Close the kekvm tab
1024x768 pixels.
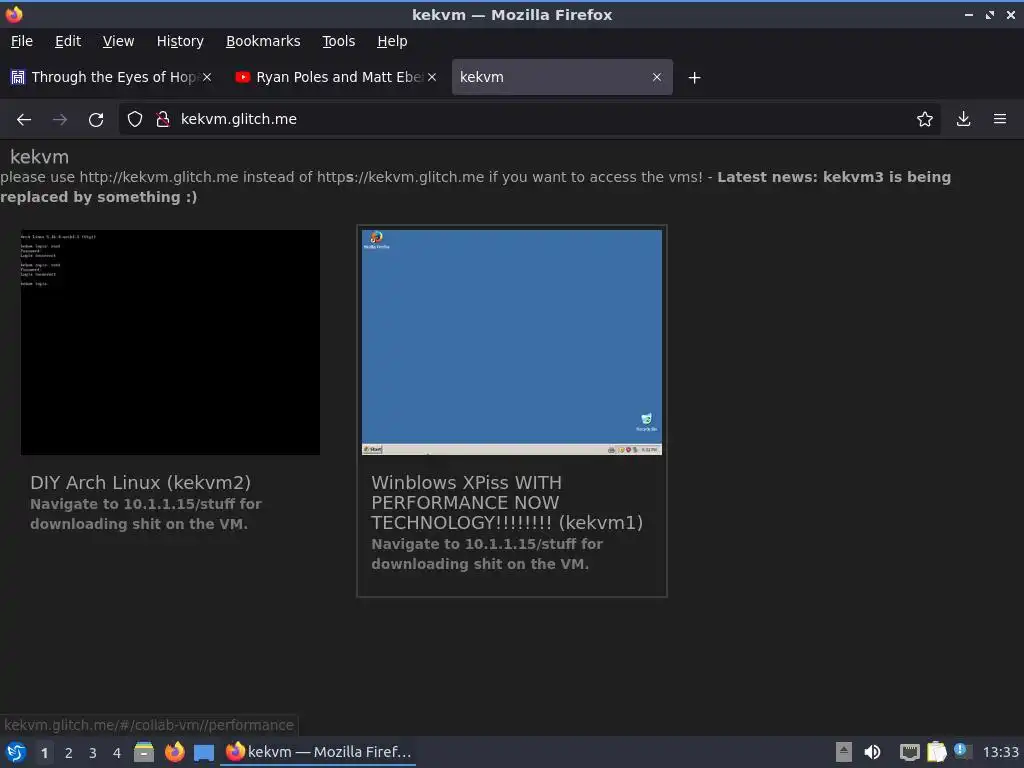pos(657,77)
